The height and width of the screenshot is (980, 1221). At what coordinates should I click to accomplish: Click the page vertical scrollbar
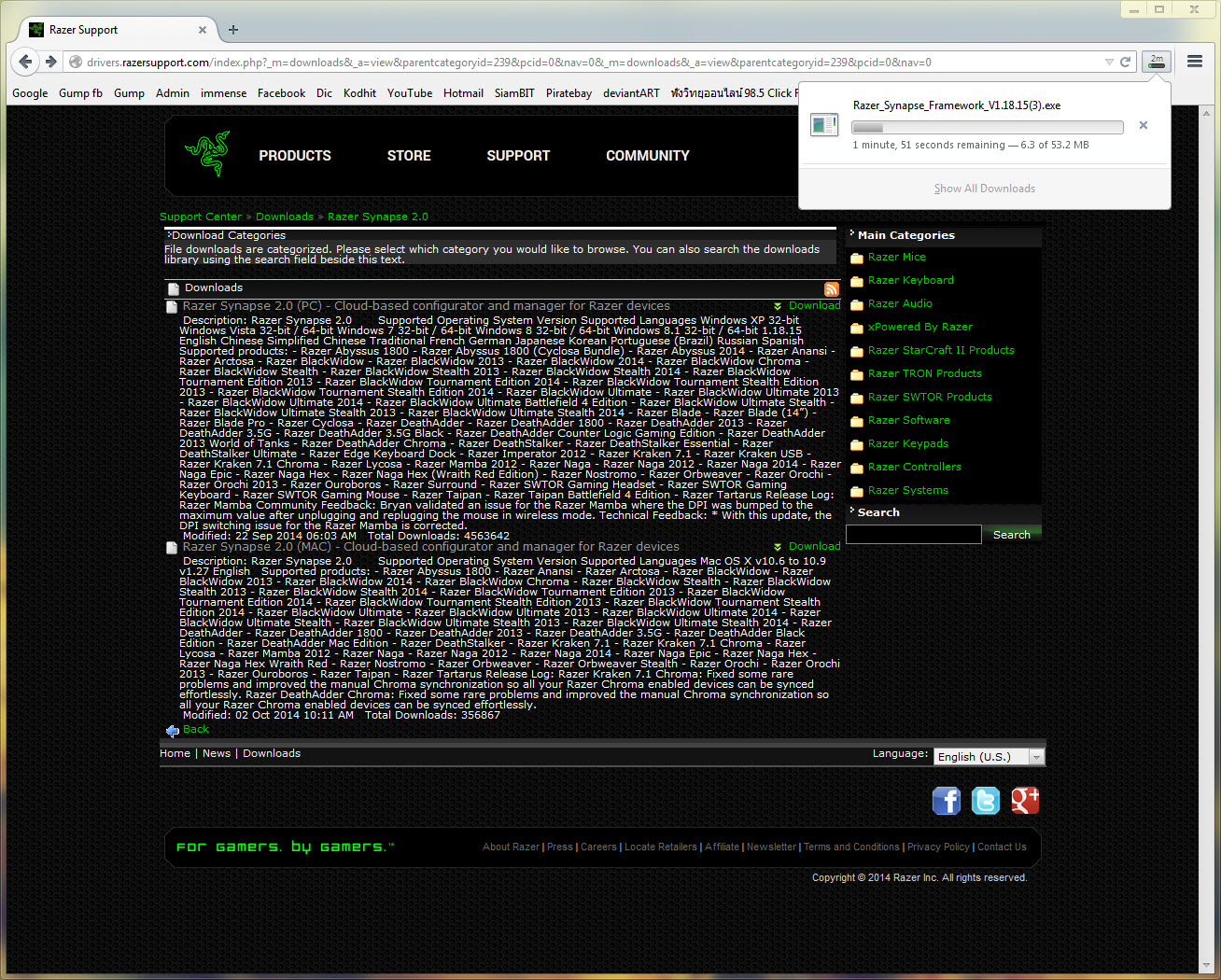tap(1206, 538)
